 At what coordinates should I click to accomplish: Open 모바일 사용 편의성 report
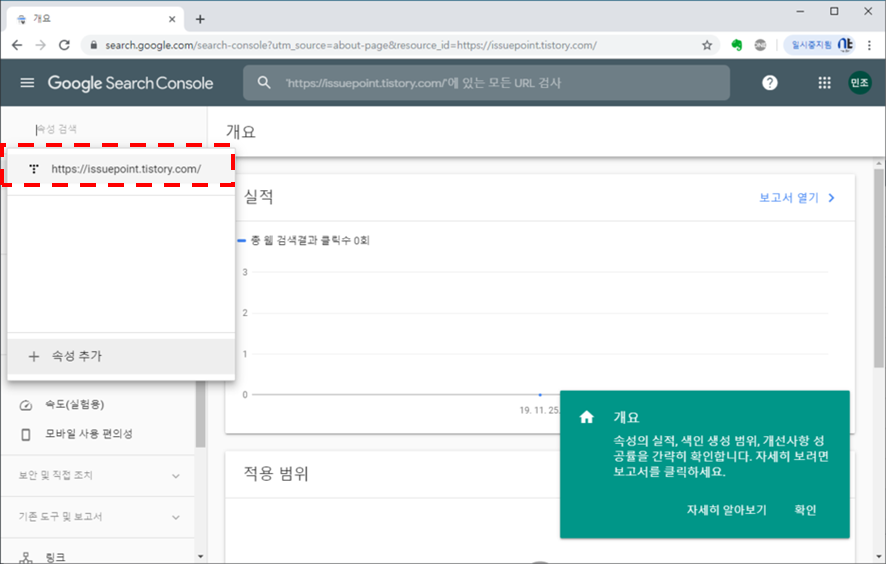pos(89,434)
